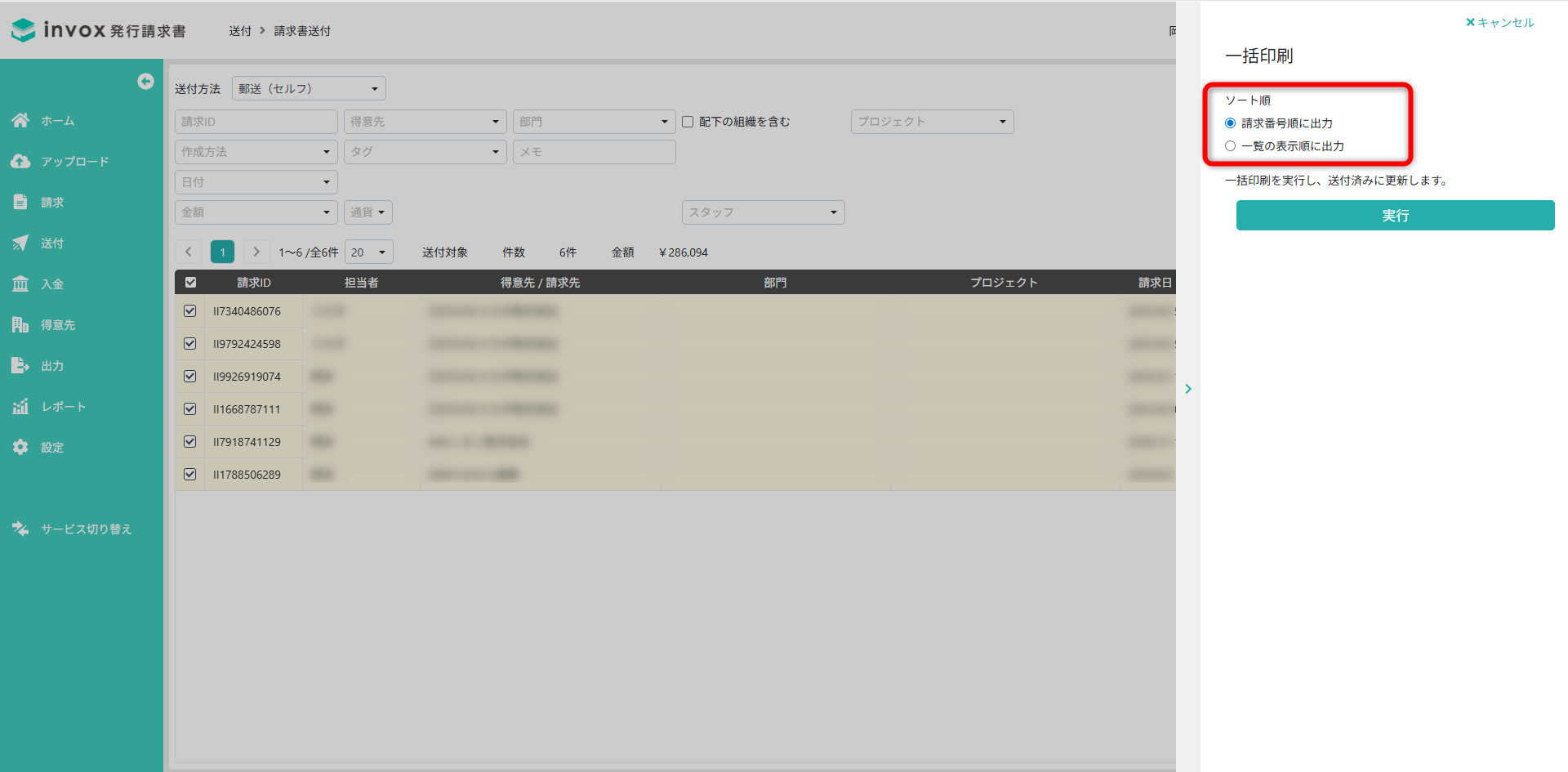Collapse sidebar with the round arrow icon

(x=145, y=81)
